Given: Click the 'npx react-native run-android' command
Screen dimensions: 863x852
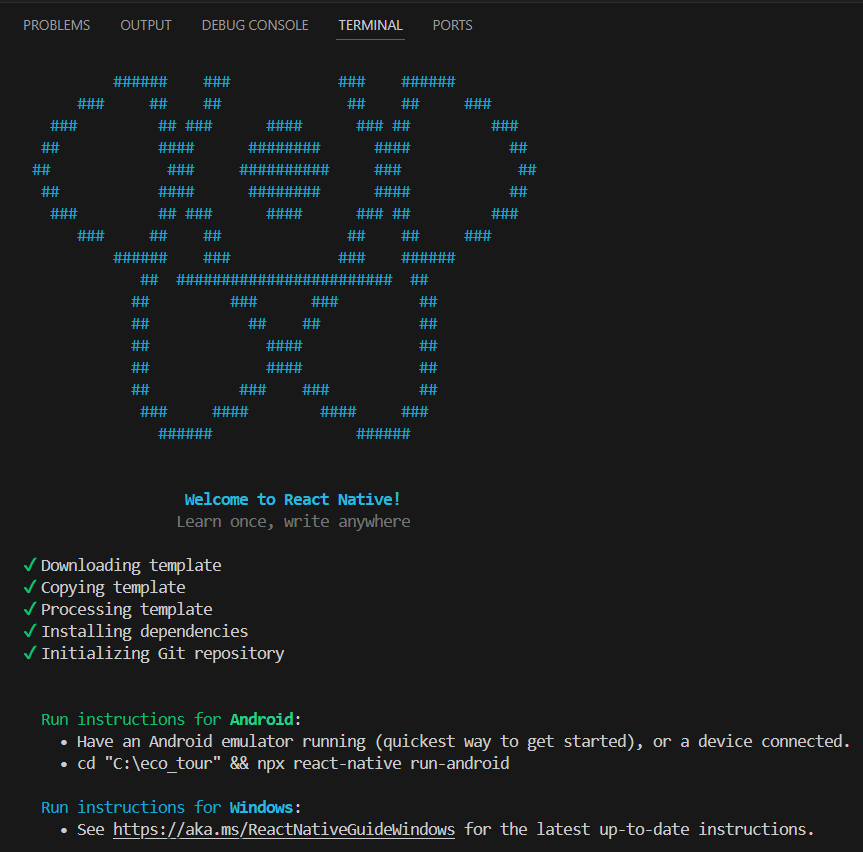Looking at the screenshot, I should click(383, 763).
